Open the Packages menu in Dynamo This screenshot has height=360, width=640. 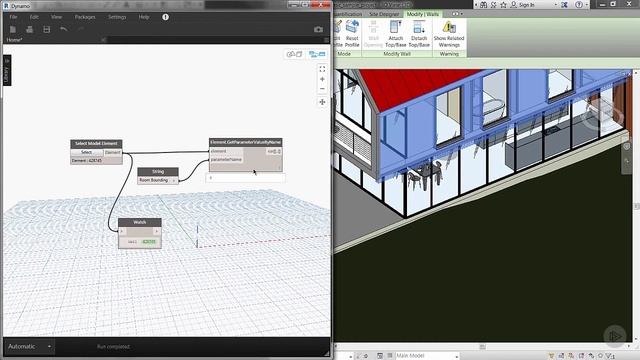click(x=85, y=17)
